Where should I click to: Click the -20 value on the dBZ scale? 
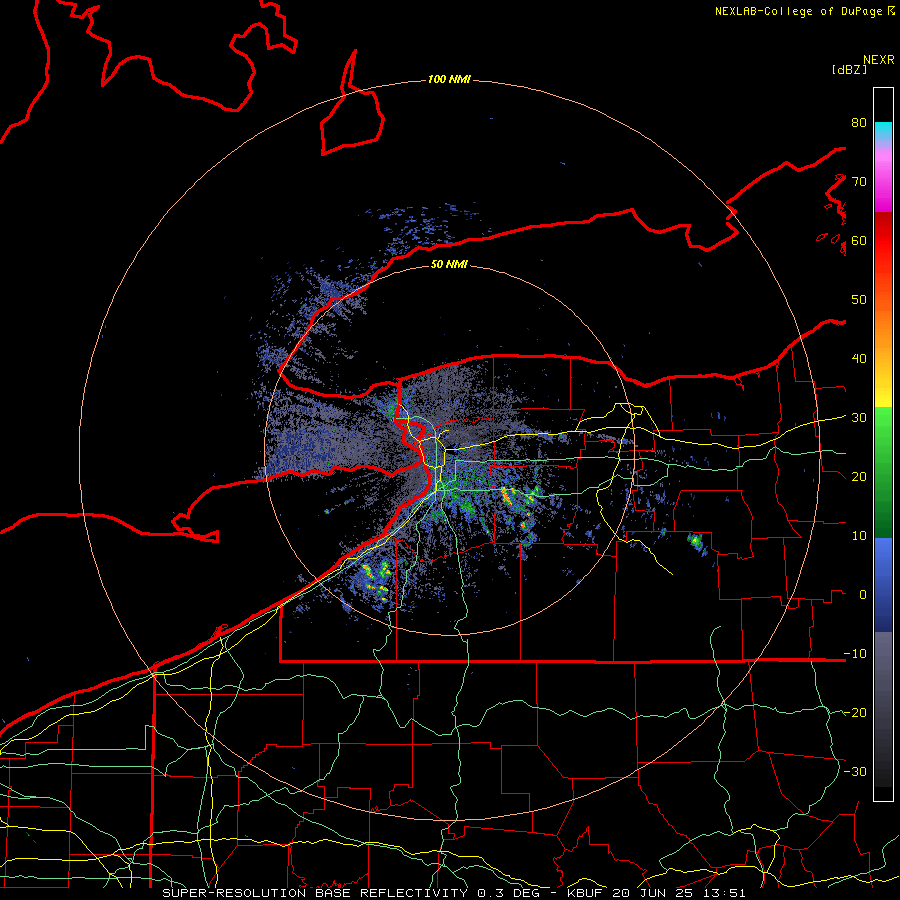[855, 712]
